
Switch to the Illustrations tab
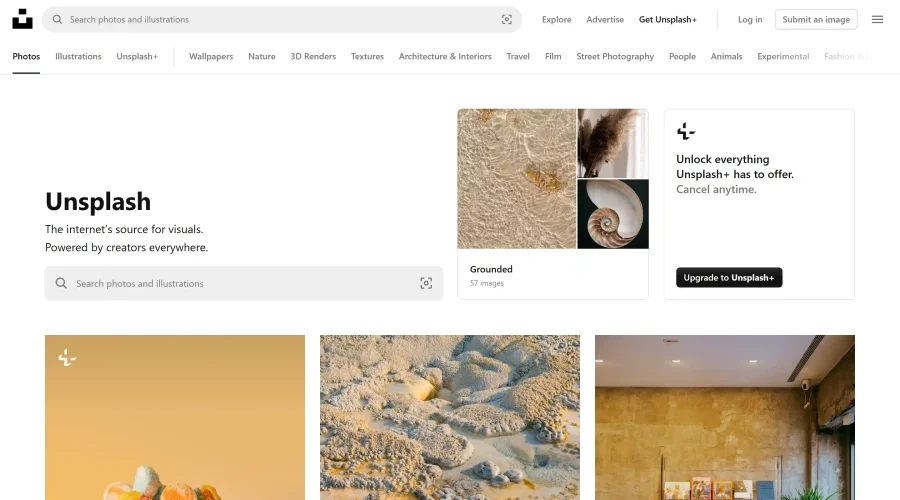[x=78, y=56]
